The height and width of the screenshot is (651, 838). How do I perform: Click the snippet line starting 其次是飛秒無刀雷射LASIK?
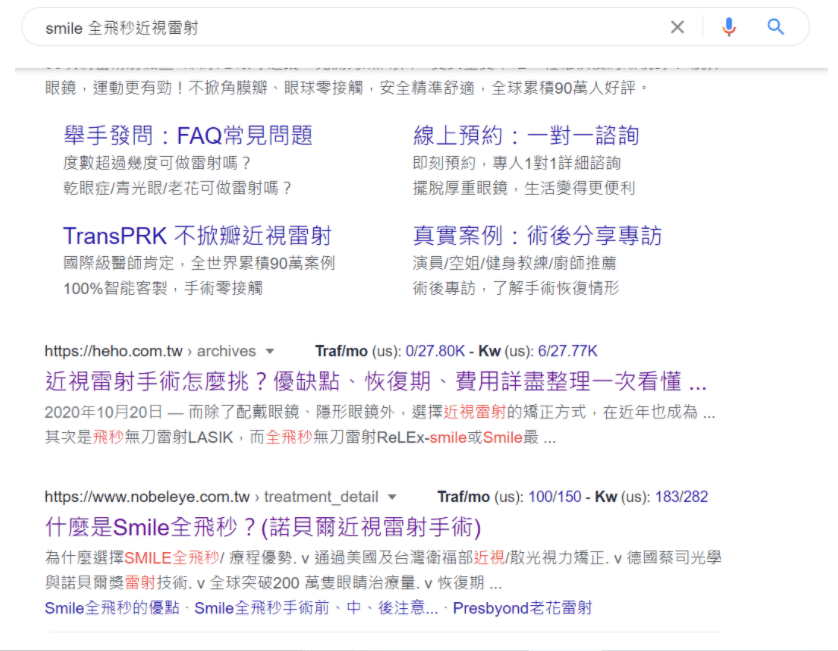click(300, 438)
